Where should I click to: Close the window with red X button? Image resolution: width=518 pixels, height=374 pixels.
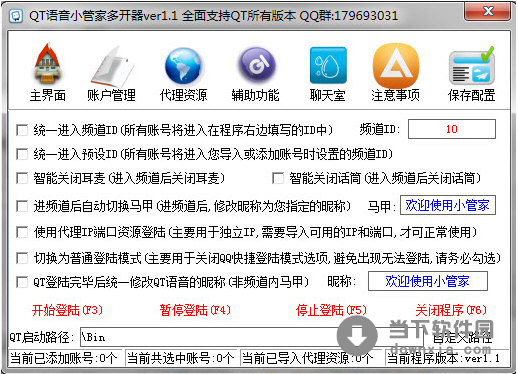point(488,12)
